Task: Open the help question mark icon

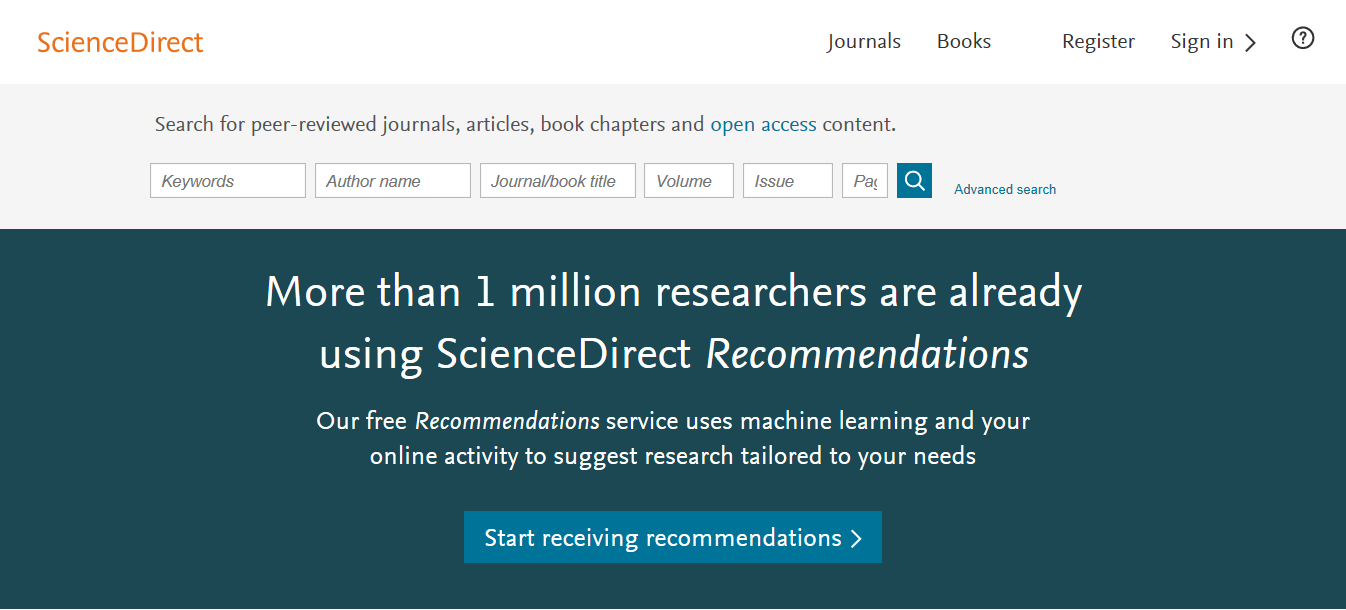Action: (x=1302, y=39)
